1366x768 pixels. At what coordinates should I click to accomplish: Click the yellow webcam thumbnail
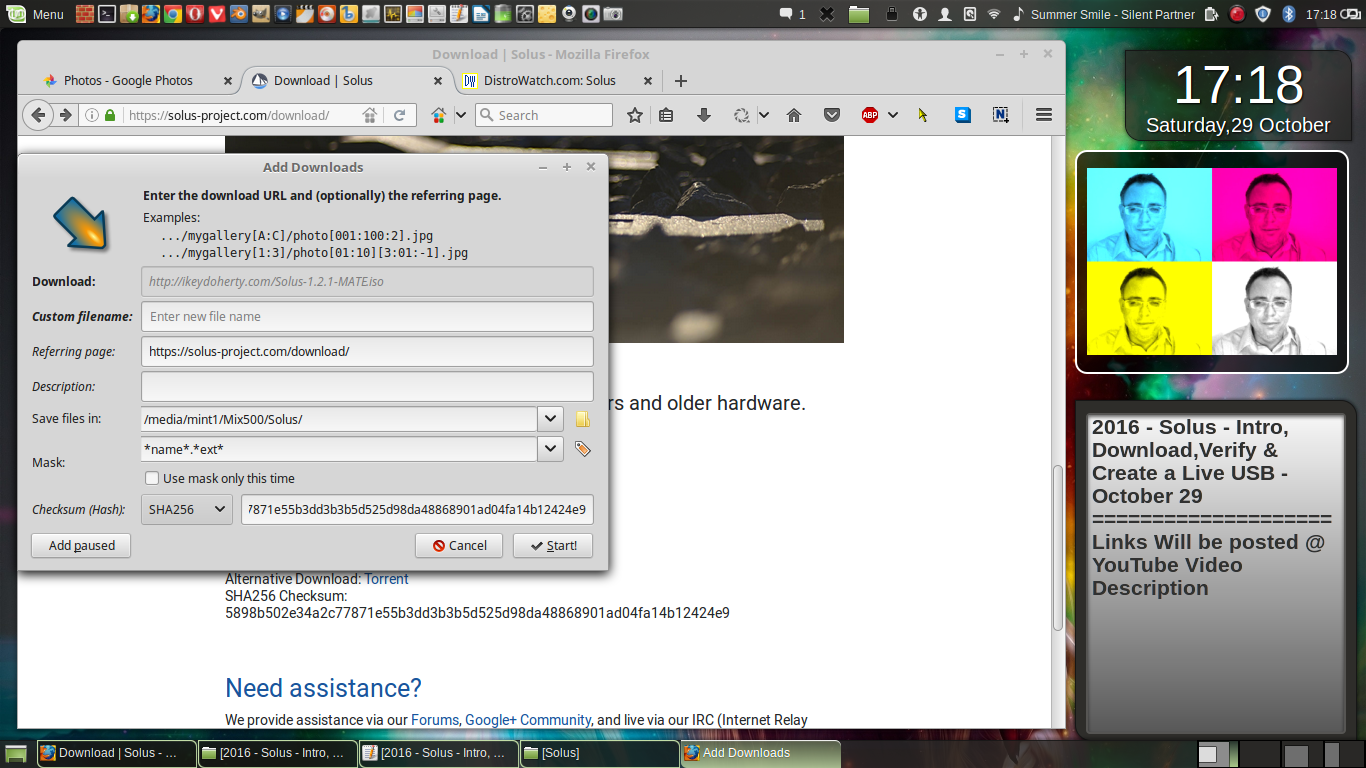click(1149, 308)
